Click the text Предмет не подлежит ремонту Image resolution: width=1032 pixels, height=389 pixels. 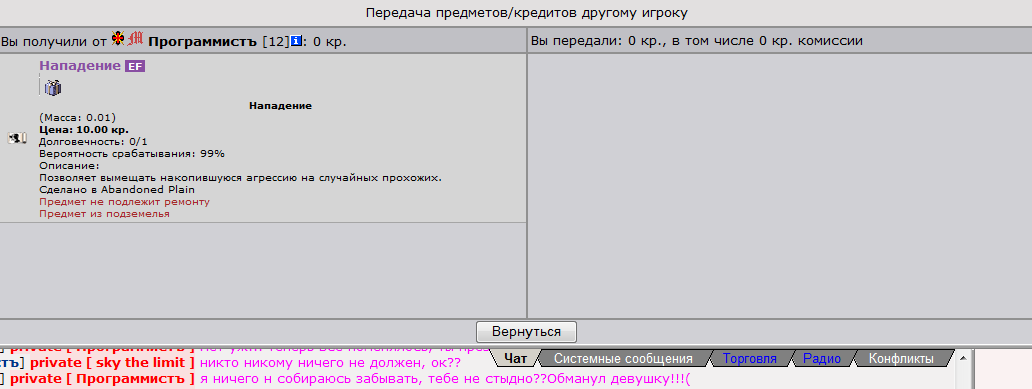coord(124,201)
